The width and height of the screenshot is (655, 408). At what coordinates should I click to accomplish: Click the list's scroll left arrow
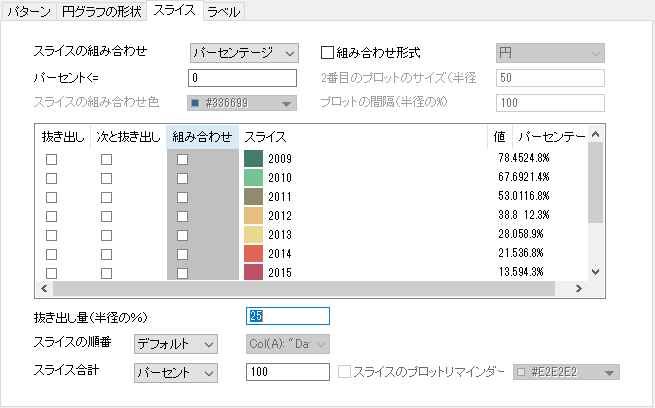click(44, 289)
